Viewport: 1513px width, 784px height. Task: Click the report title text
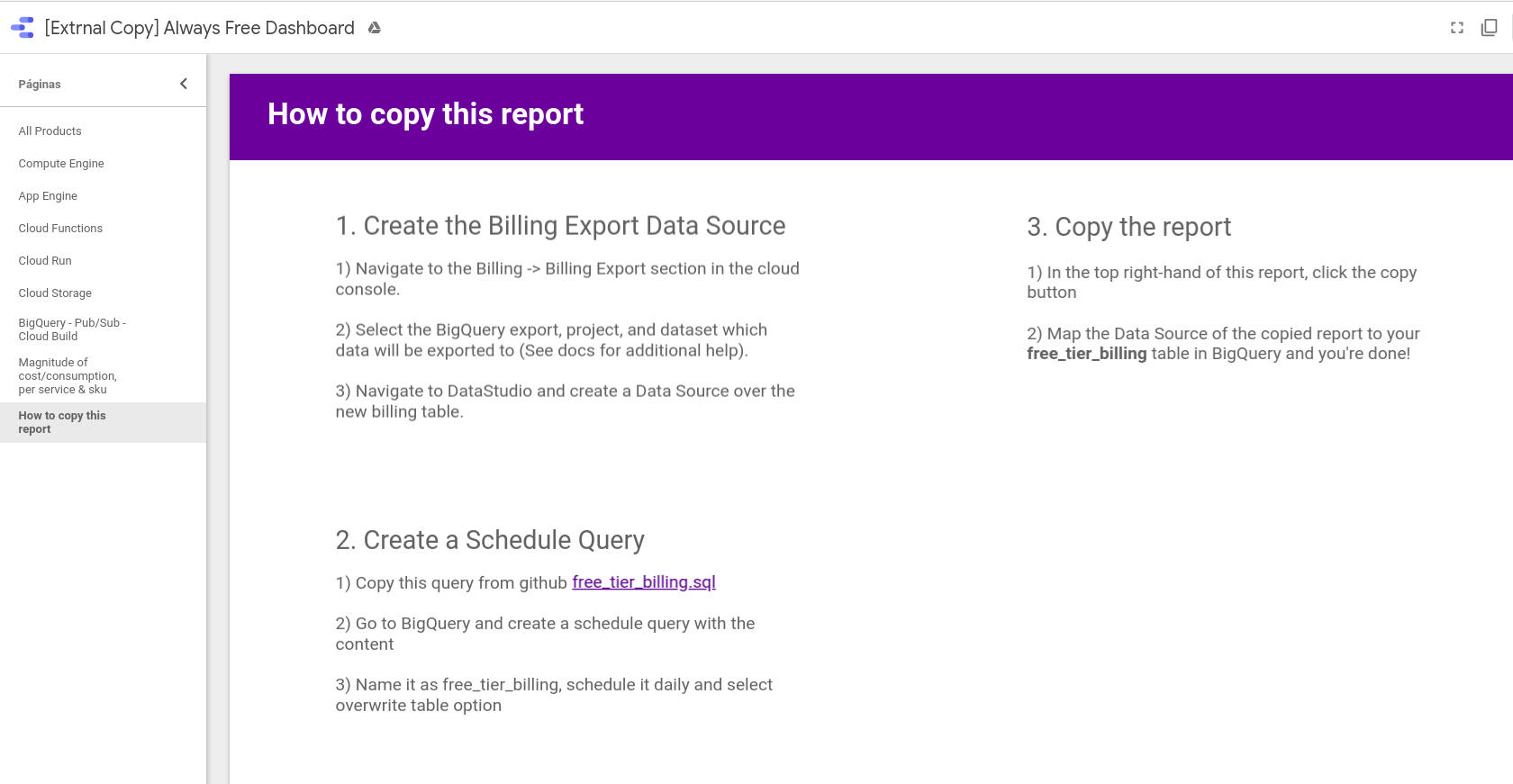(x=200, y=28)
